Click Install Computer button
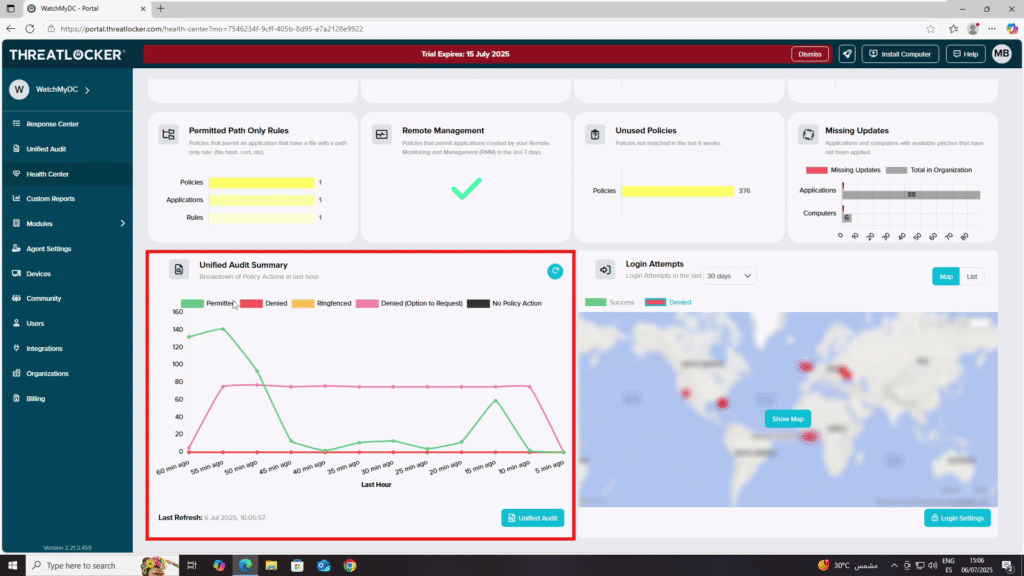This screenshot has width=1024, height=576. tap(900, 54)
